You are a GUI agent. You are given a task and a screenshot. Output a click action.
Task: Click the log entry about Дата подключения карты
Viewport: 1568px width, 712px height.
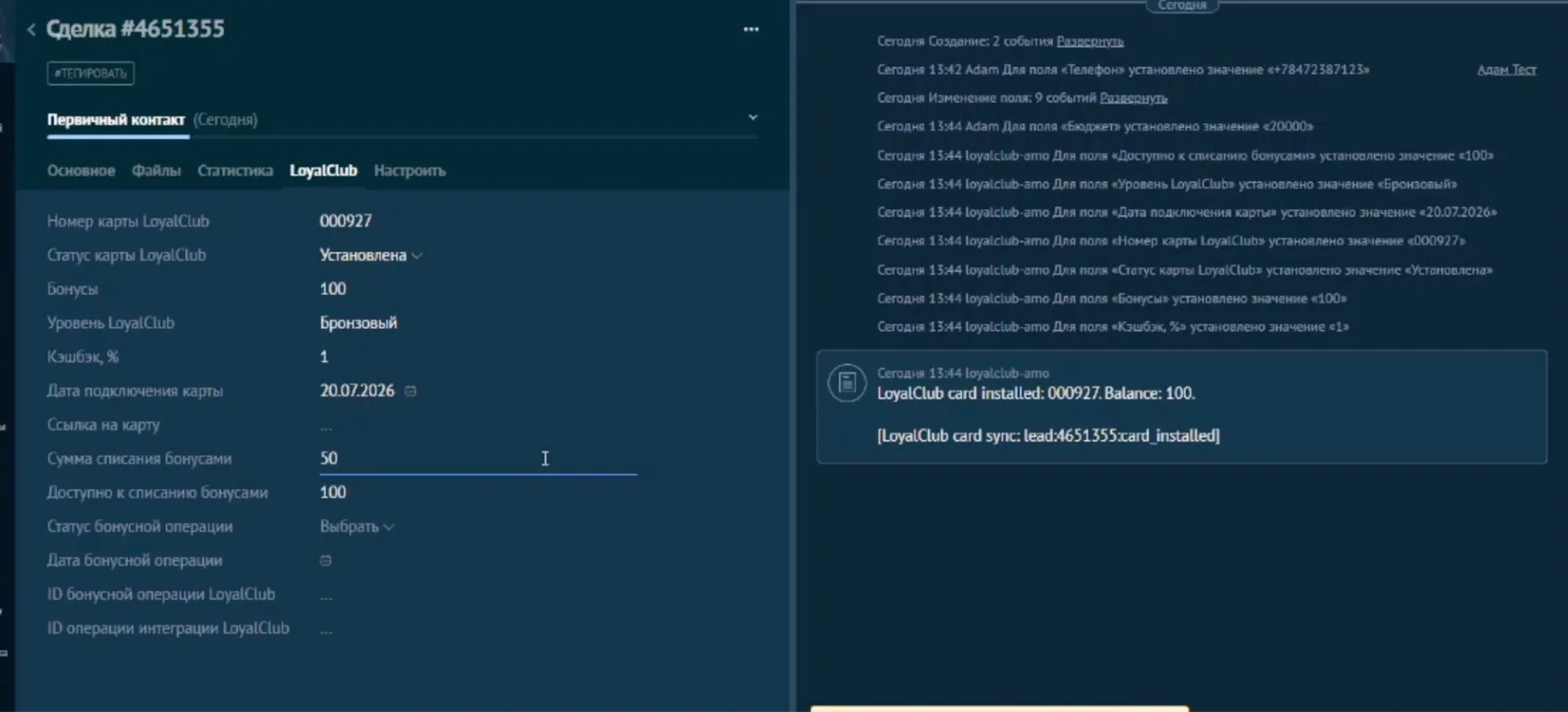coord(1186,212)
